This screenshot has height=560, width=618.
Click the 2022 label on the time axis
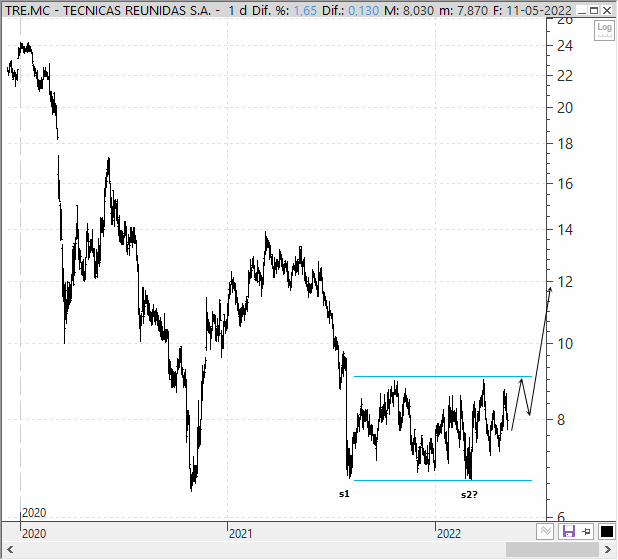(x=449, y=534)
